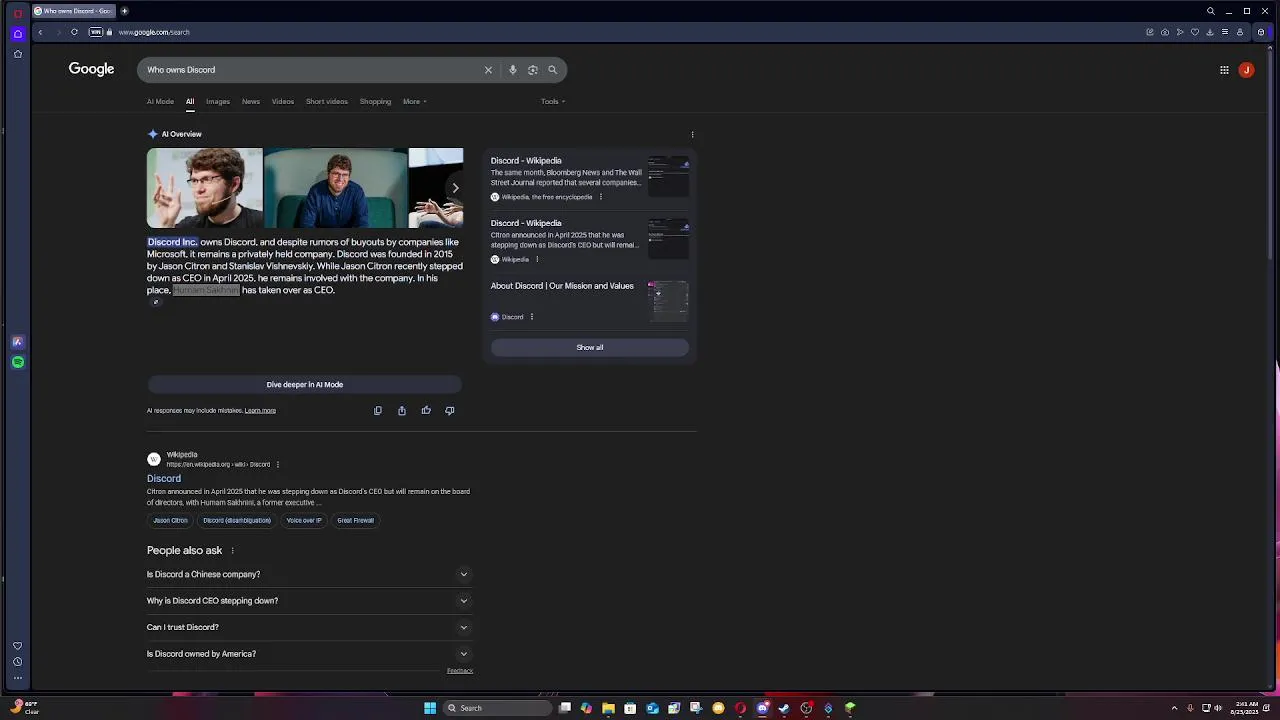Image resolution: width=1280 pixels, height=720 pixels.
Task: Open the Opera sidebar three-dot menu
Action: (x=18, y=678)
